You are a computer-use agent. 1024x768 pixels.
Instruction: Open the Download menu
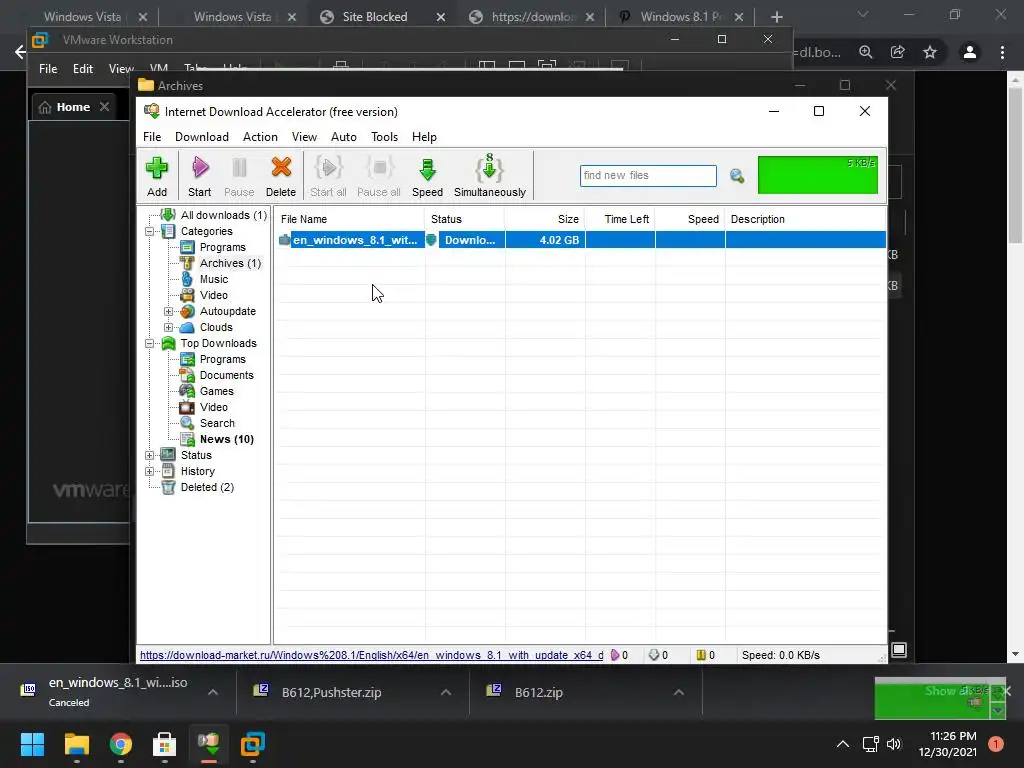point(202,136)
